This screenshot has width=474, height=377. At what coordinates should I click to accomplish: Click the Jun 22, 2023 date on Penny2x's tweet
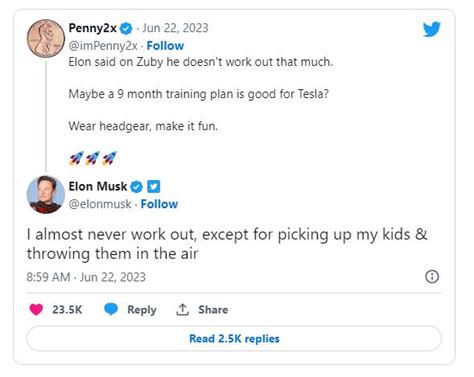[x=175, y=28]
